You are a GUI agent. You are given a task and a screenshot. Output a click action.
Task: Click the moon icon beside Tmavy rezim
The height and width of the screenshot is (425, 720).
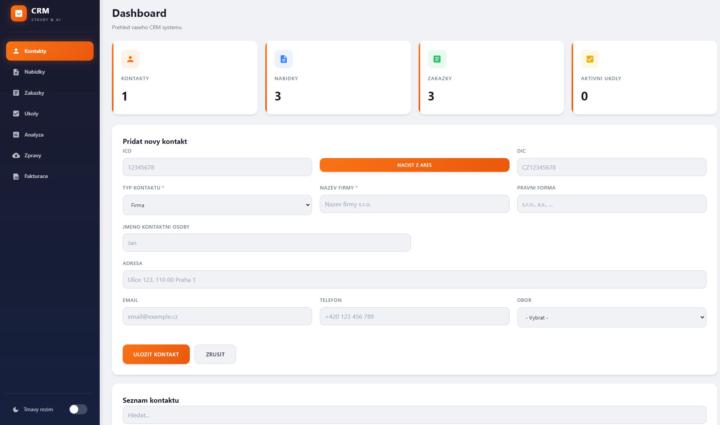(15, 409)
